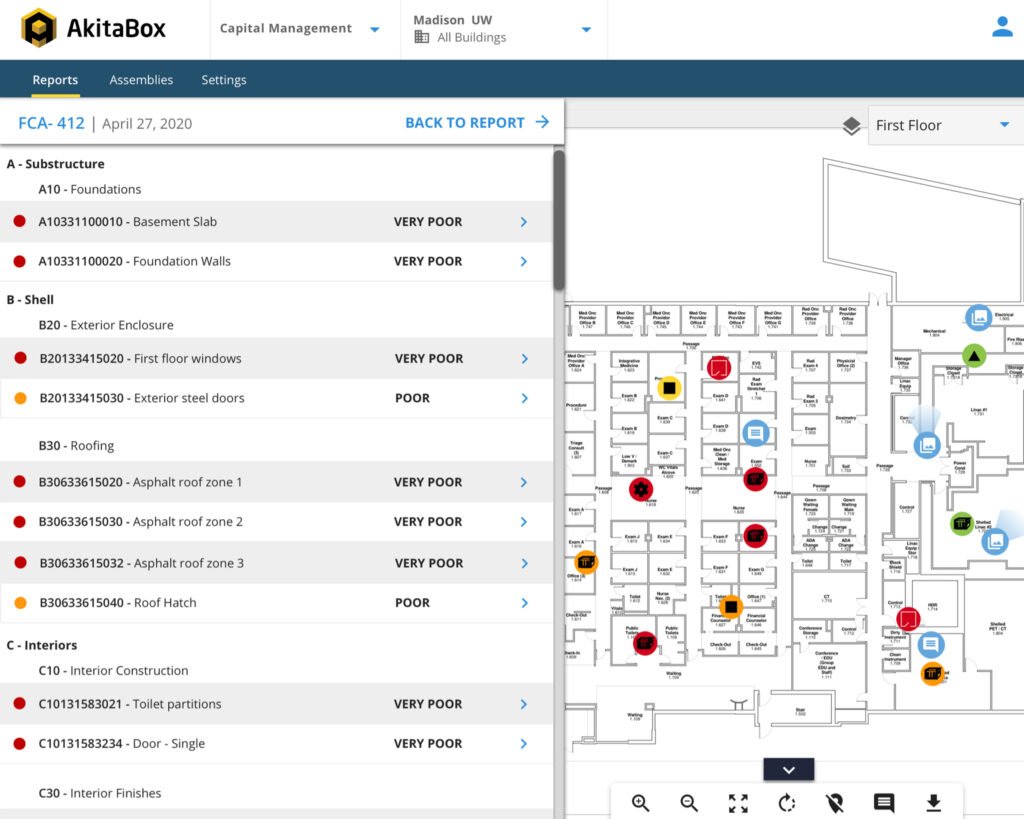The image size is (1024, 819).
Task: Switch to the Assemblies tab
Action: click(141, 79)
